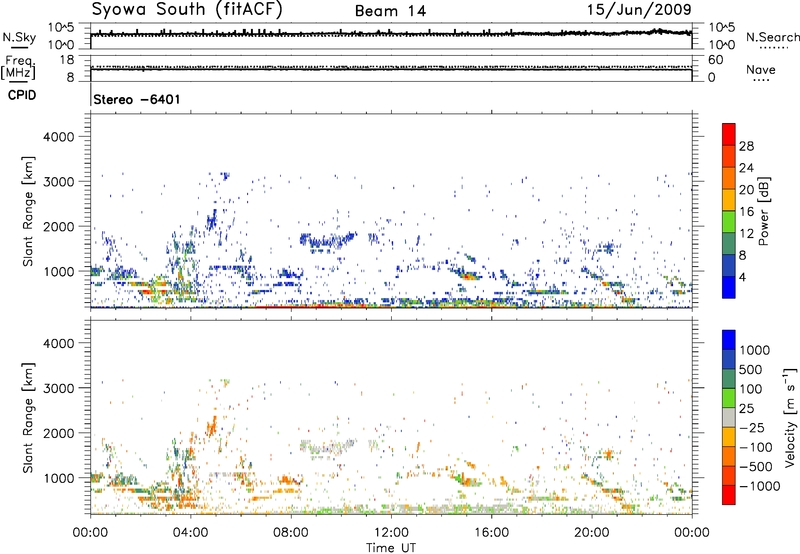
Task: Click the plot title "Syowa South (fitACF)"
Action: 187,10
